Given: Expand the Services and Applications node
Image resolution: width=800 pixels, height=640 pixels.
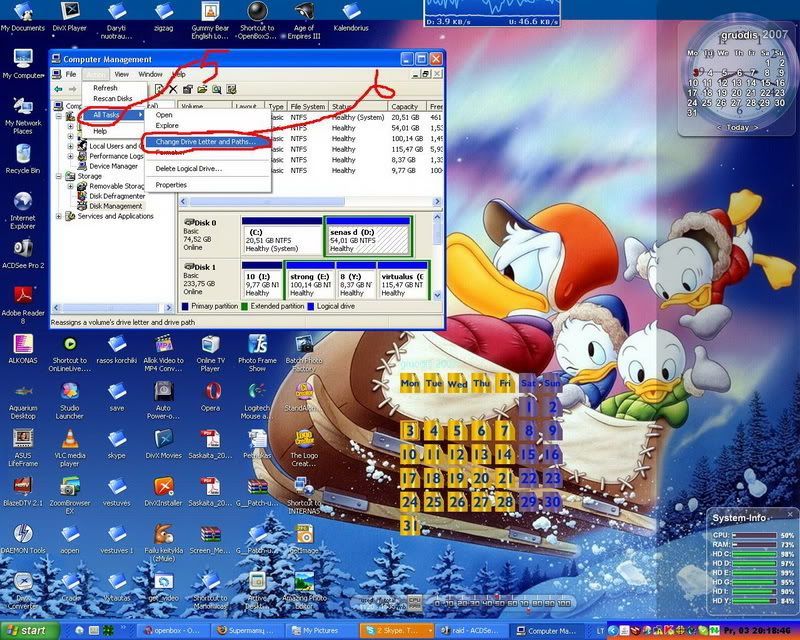Looking at the screenshot, I should pos(59,216).
